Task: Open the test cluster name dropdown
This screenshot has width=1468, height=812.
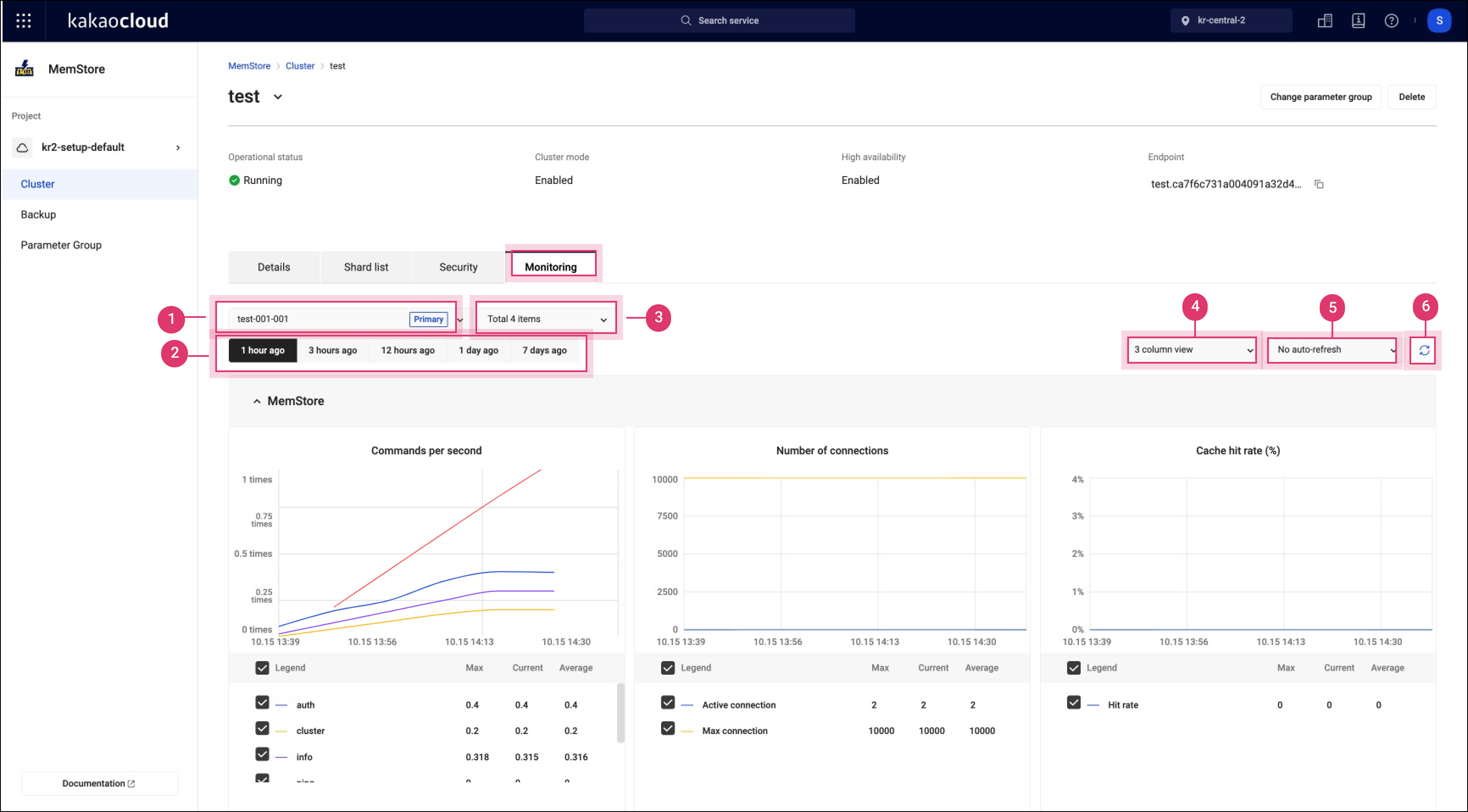Action: 278,97
